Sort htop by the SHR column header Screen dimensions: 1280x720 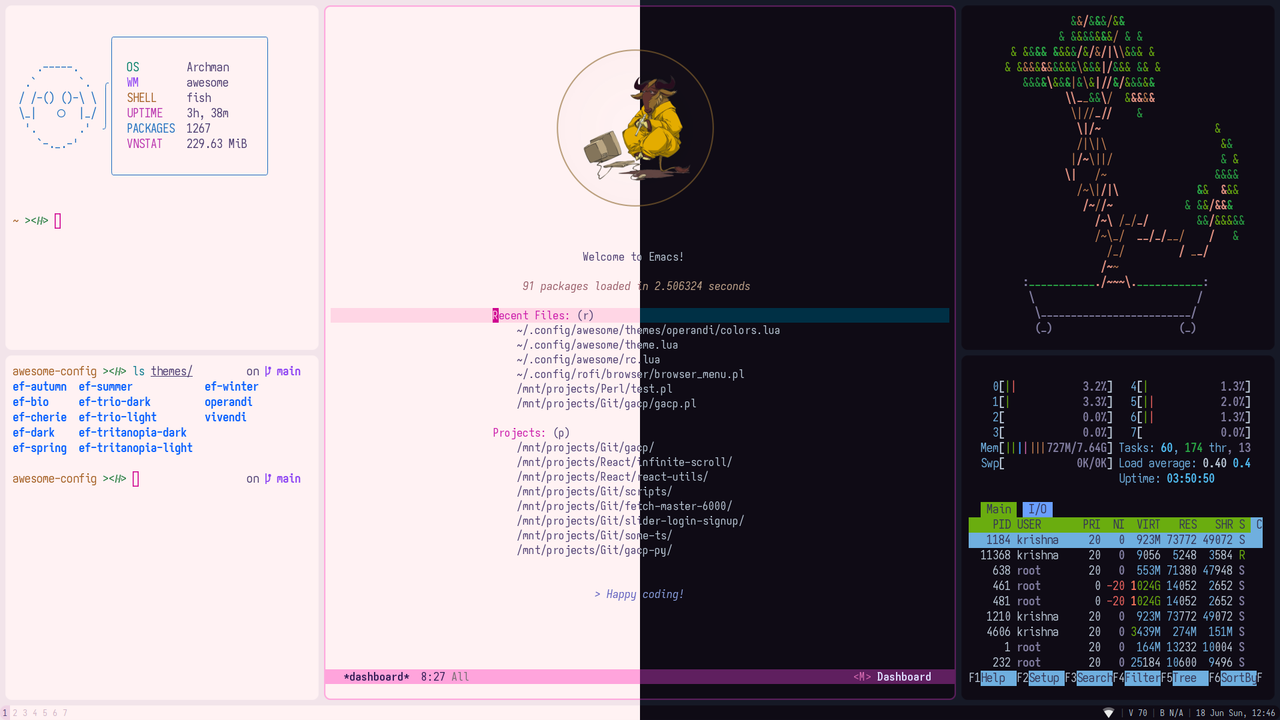click(1224, 524)
